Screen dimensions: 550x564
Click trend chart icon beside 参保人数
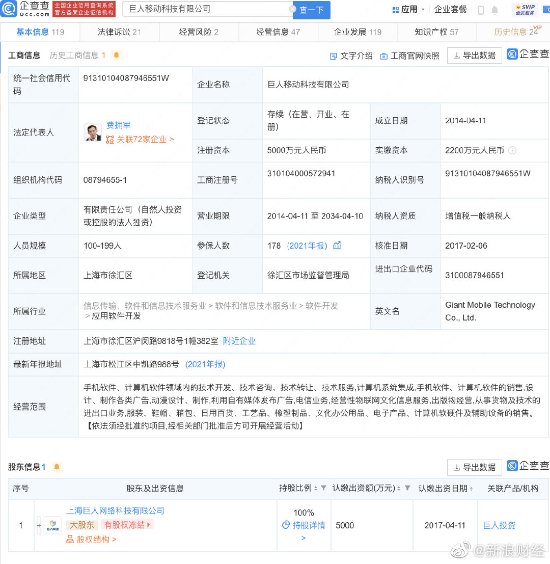click(x=337, y=245)
